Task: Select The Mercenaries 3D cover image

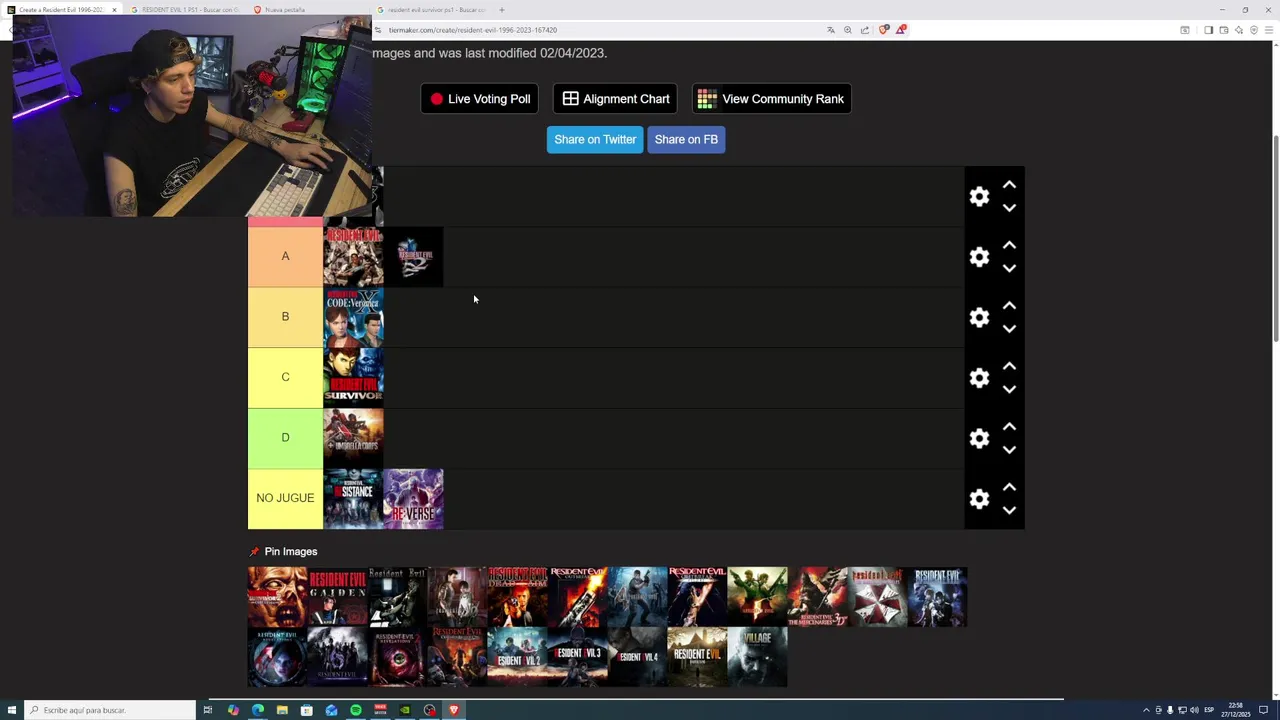Action: 818,597
